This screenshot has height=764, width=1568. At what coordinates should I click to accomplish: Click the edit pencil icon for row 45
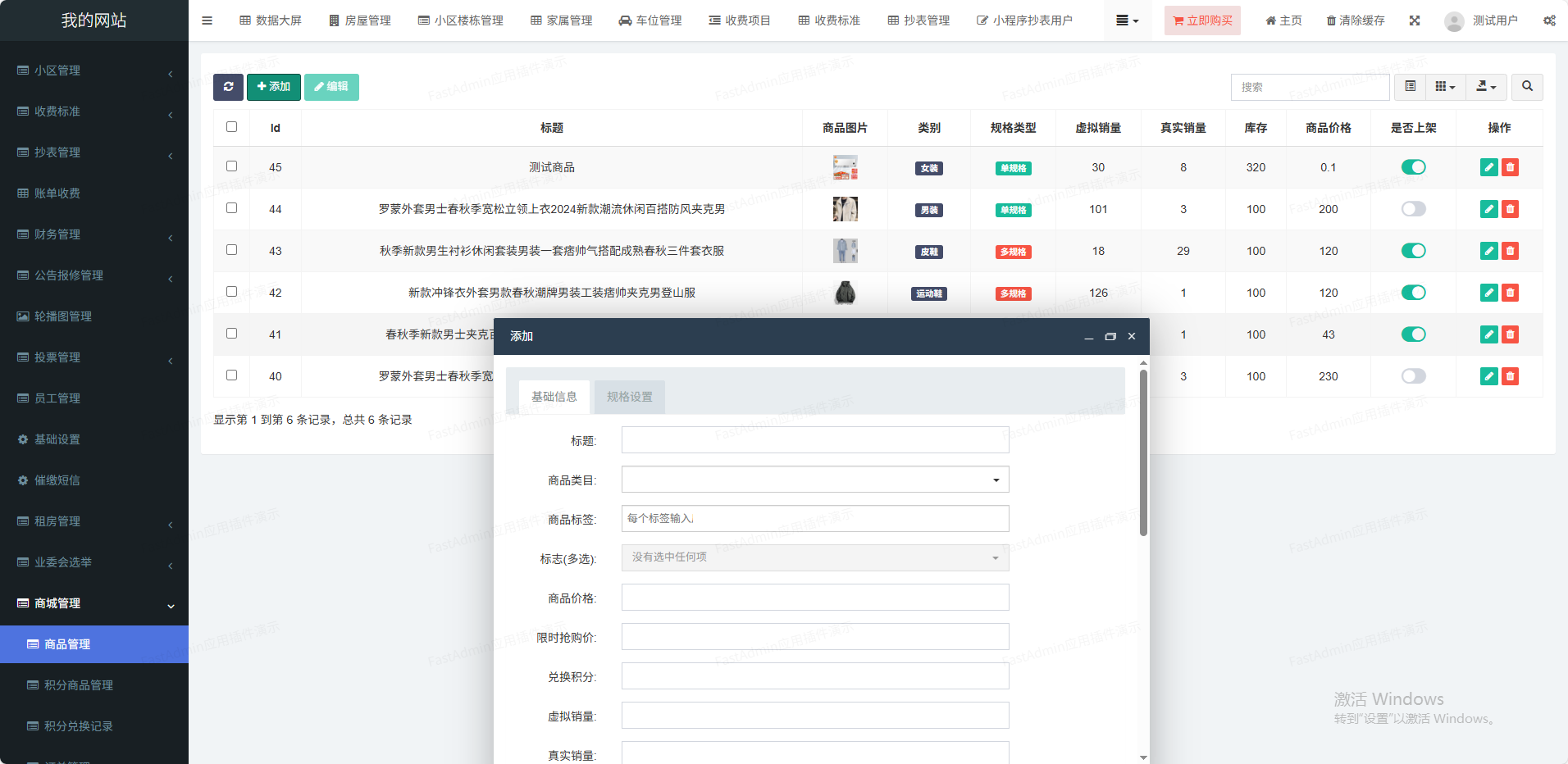pos(1488,167)
